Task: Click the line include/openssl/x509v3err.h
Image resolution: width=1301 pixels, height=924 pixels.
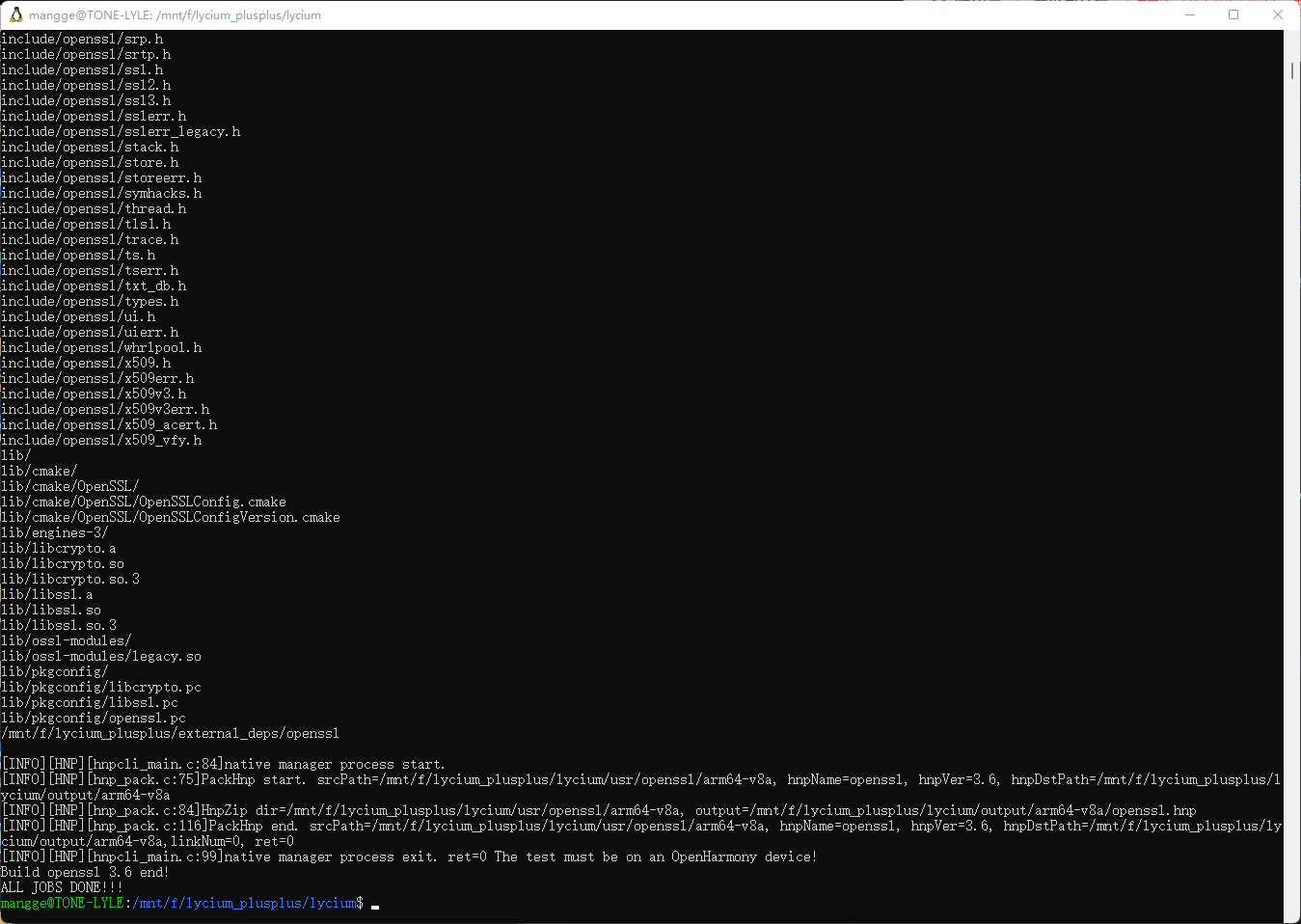Action: 105,410
